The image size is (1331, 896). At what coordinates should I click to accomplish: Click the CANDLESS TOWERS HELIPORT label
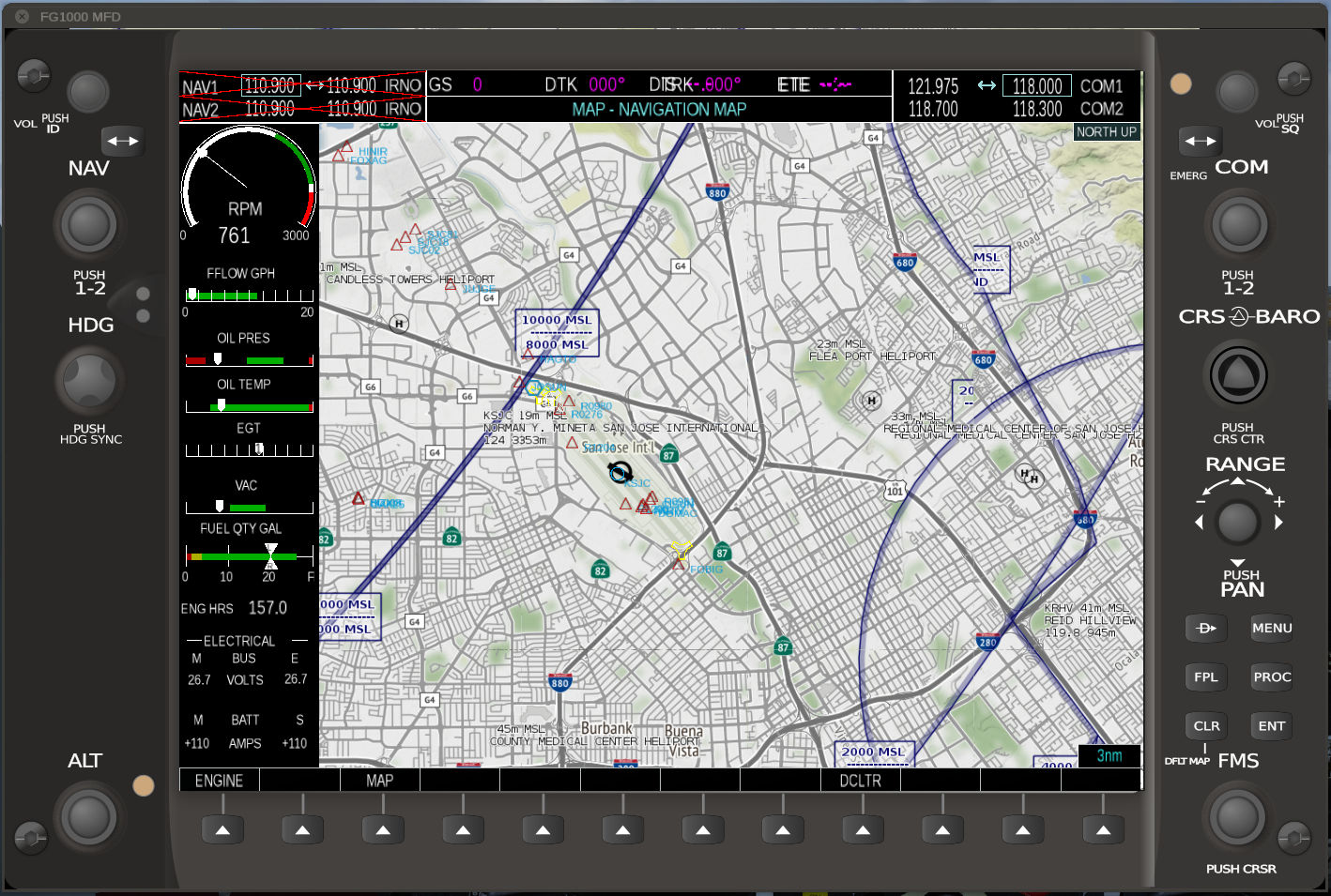click(410, 280)
